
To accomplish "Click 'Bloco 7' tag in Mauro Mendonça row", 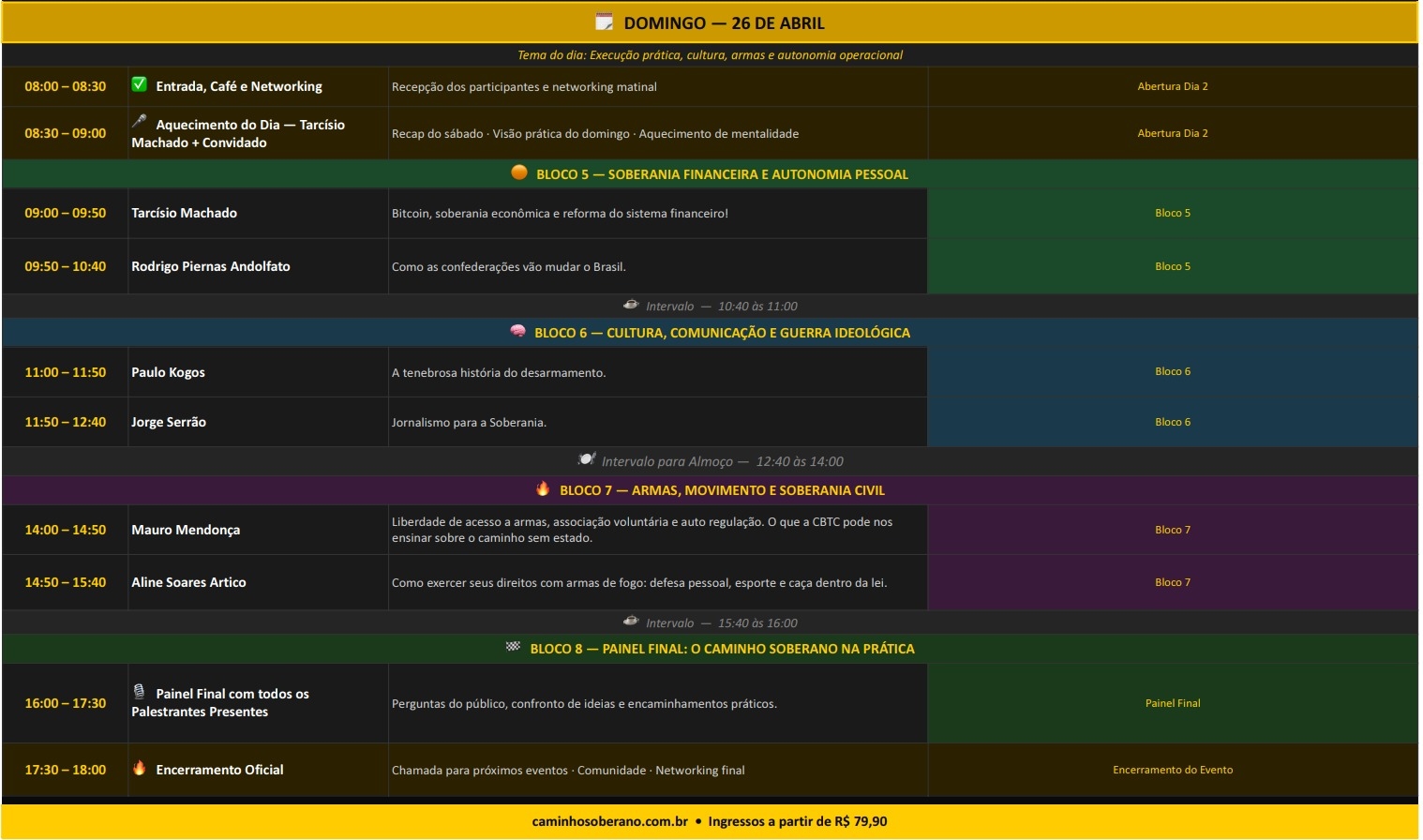I will click(1173, 530).
